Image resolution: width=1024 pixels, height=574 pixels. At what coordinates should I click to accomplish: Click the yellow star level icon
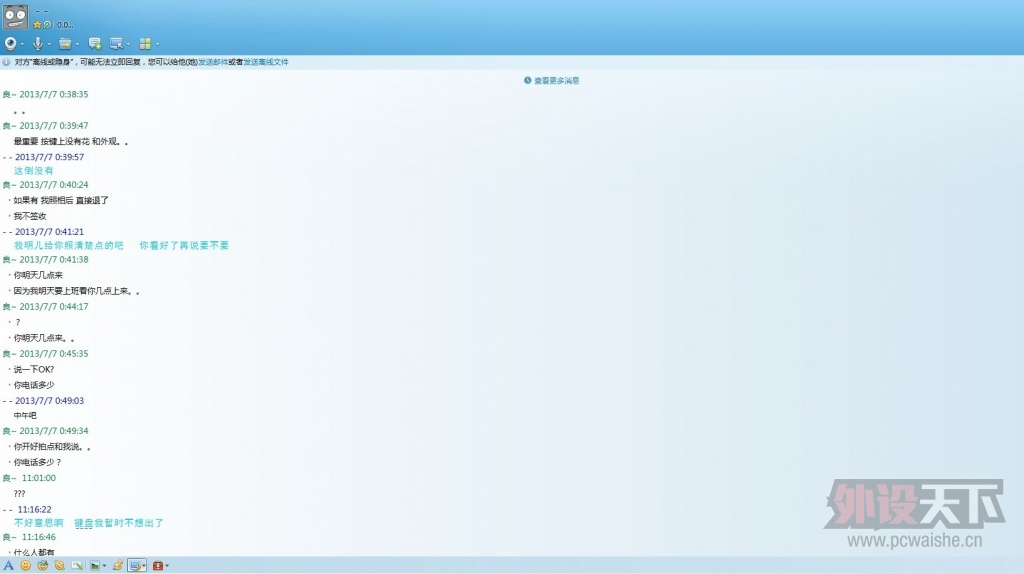coord(37,25)
